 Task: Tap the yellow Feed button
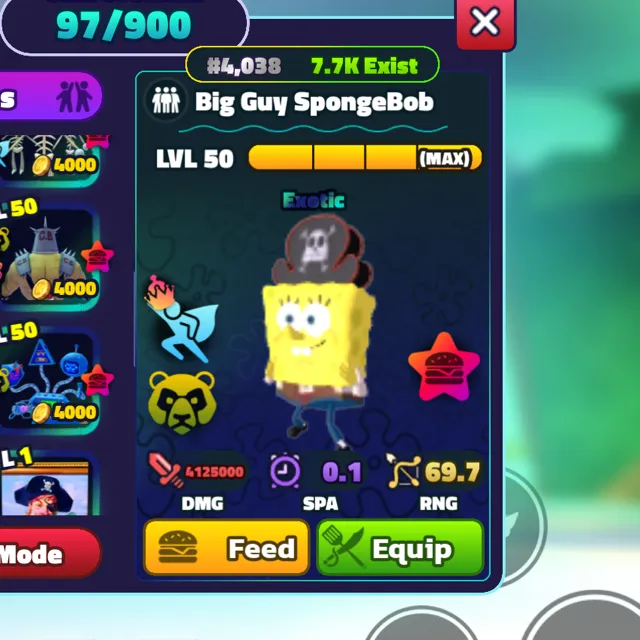pyautogui.click(x=227, y=547)
